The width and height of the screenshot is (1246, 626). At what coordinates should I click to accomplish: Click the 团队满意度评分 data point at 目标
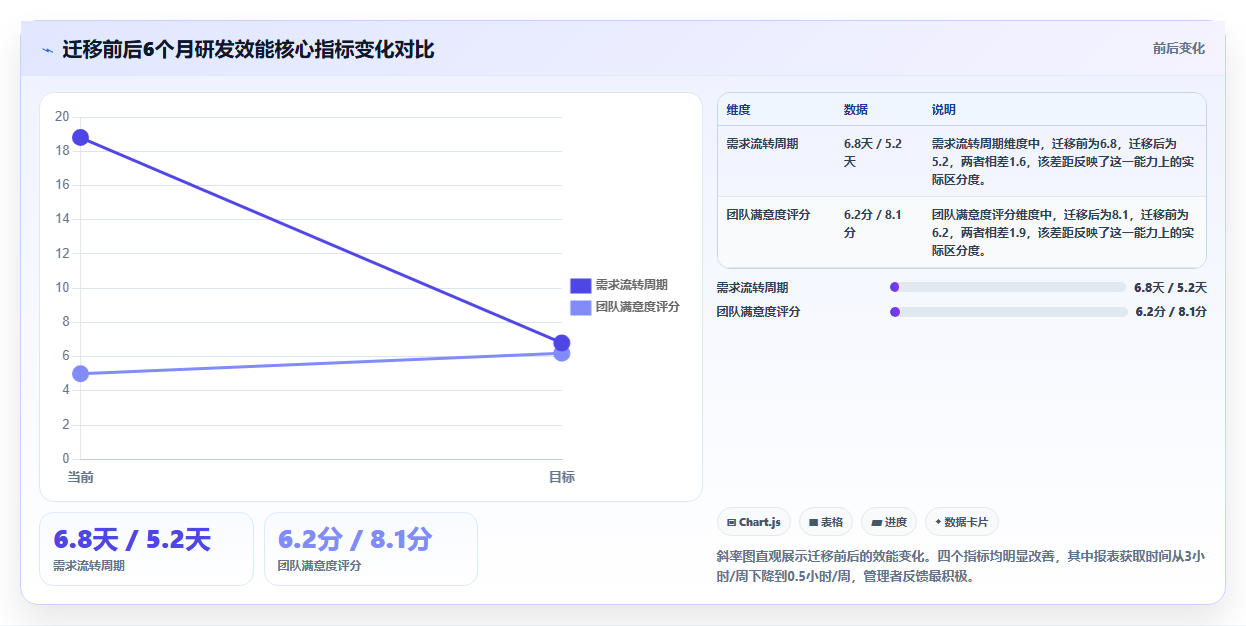[x=562, y=353]
